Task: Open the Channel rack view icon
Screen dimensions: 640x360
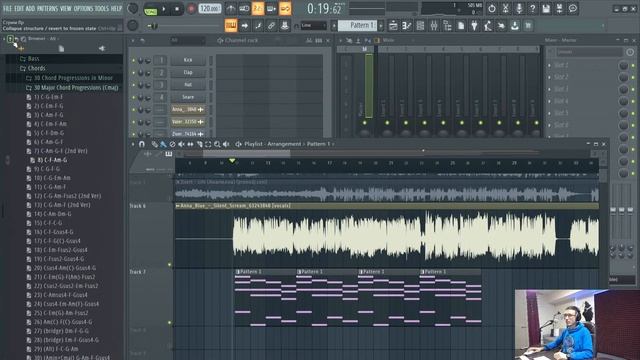Action: point(420,26)
